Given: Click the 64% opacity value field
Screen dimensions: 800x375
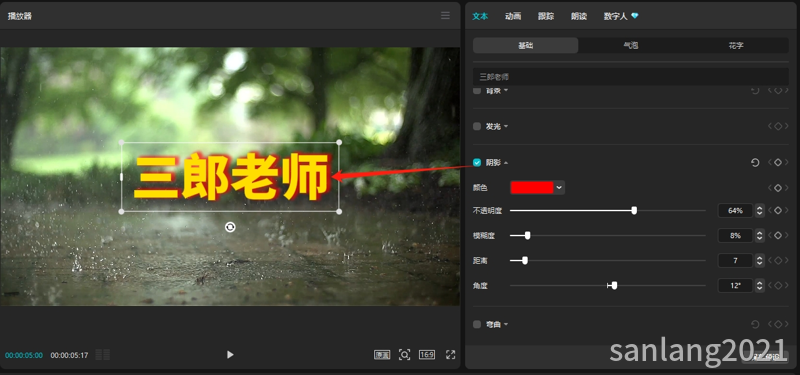Looking at the screenshot, I should [x=735, y=210].
